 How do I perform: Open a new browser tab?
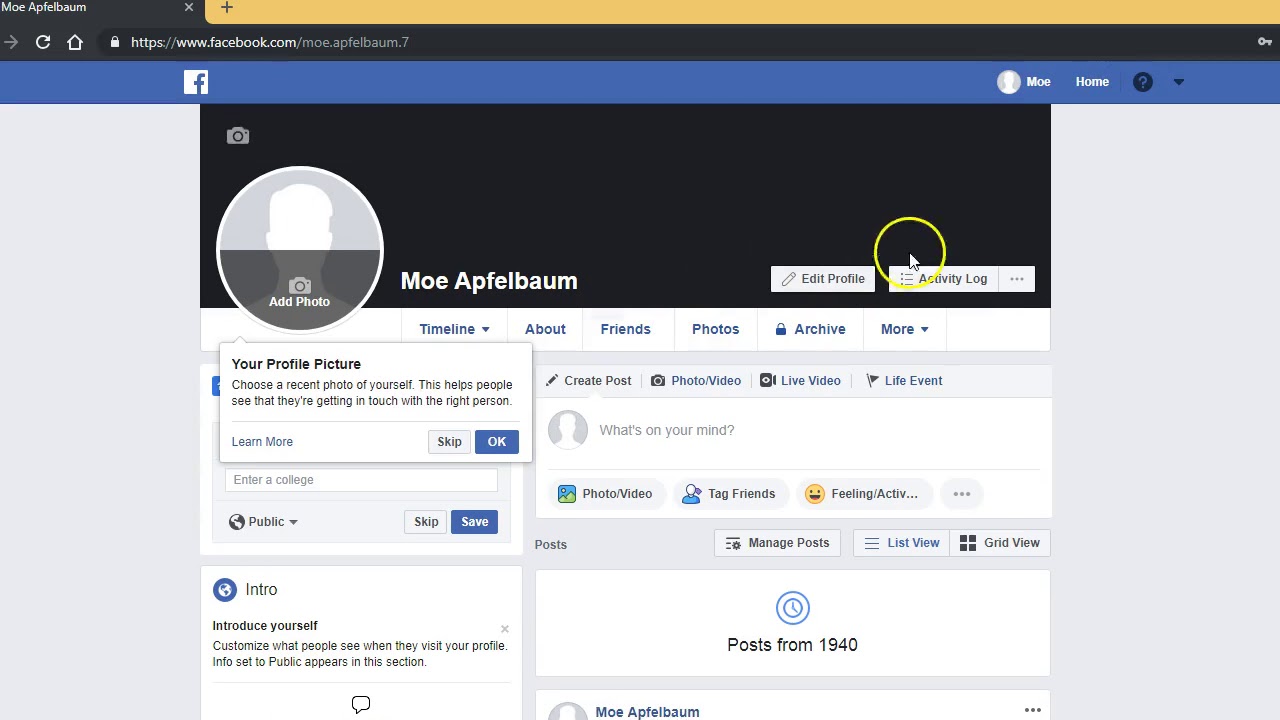click(227, 8)
